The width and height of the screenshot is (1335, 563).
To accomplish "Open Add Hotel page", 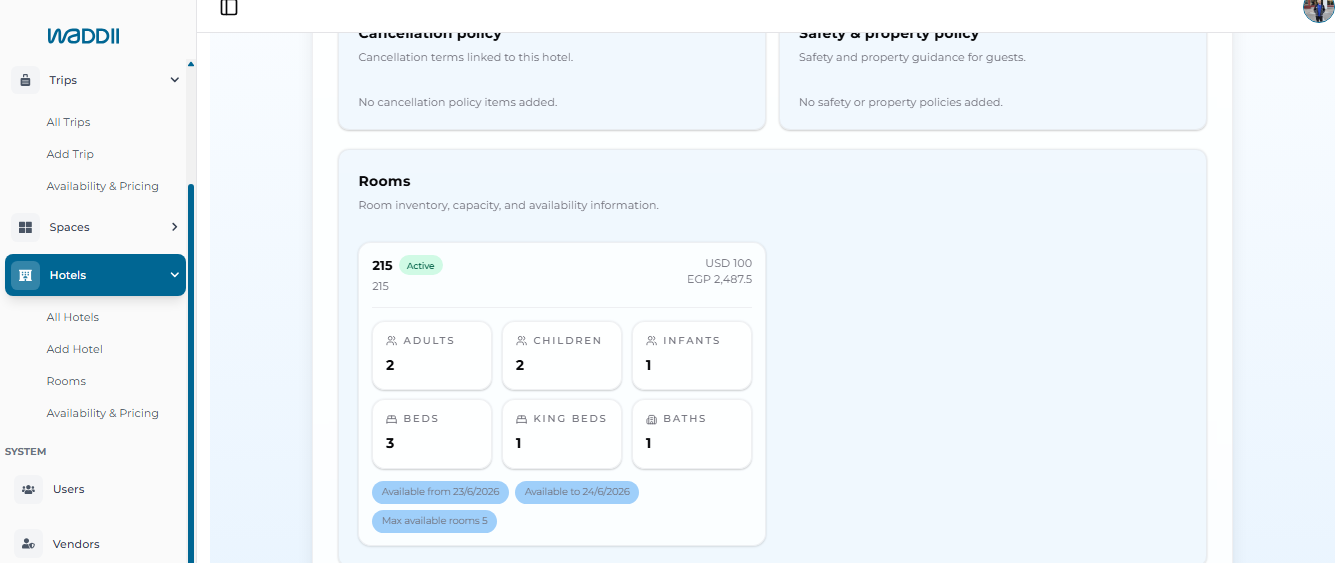I will [74, 349].
